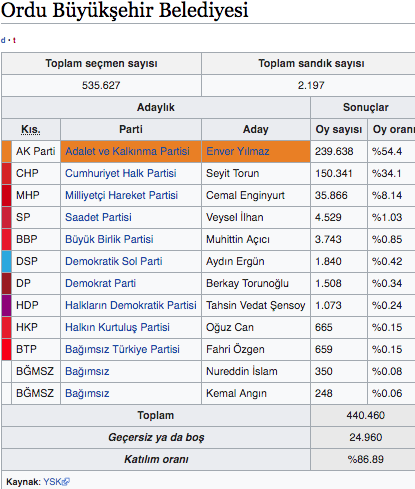This screenshot has height=489, width=415.
Task: Click the total votes value 440.460
Action: point(365,415)
